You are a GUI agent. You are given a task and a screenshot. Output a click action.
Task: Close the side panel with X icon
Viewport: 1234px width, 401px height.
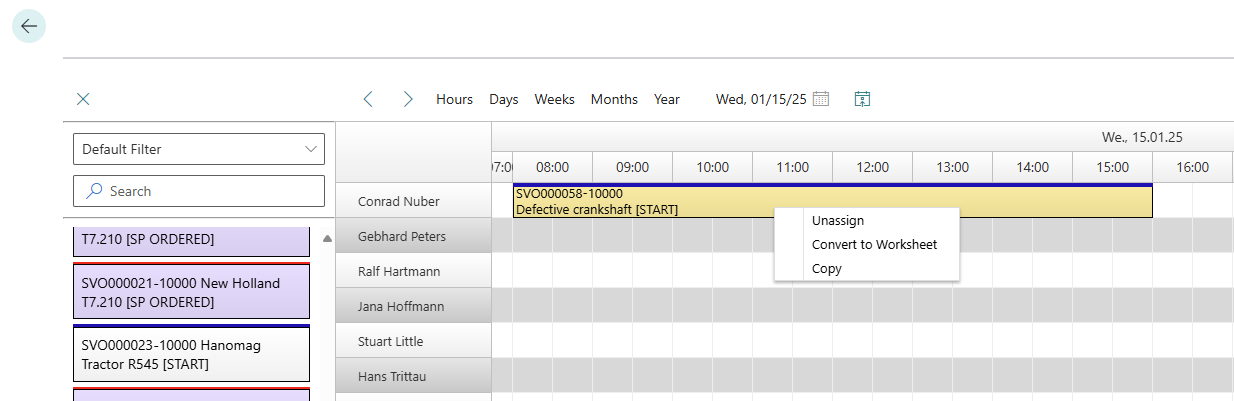[83, 99]
